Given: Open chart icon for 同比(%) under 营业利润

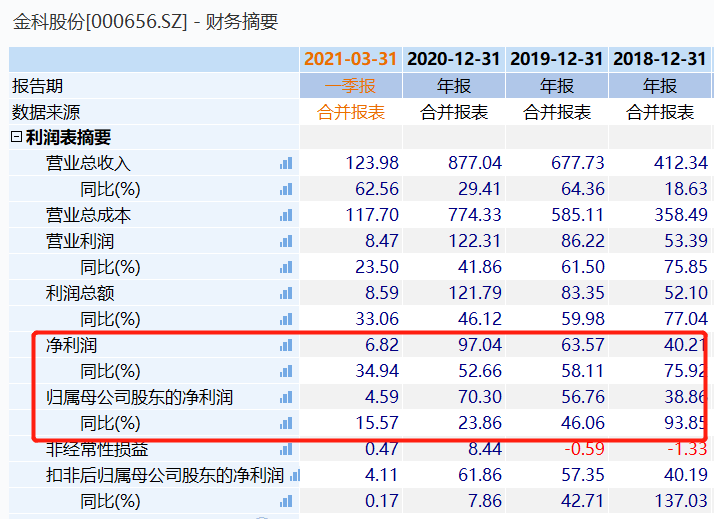Looking at the screenshot, I should pyautogui.click(x=286, y=267).
